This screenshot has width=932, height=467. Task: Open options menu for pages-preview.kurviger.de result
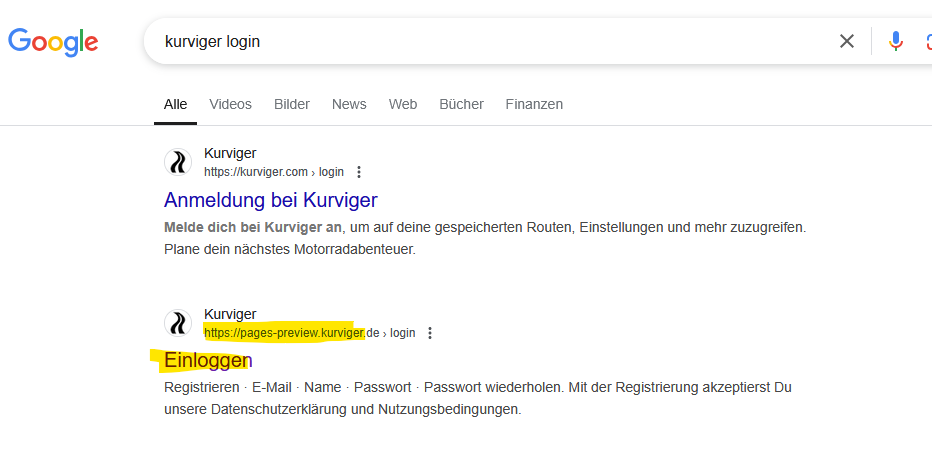point(430,333)
